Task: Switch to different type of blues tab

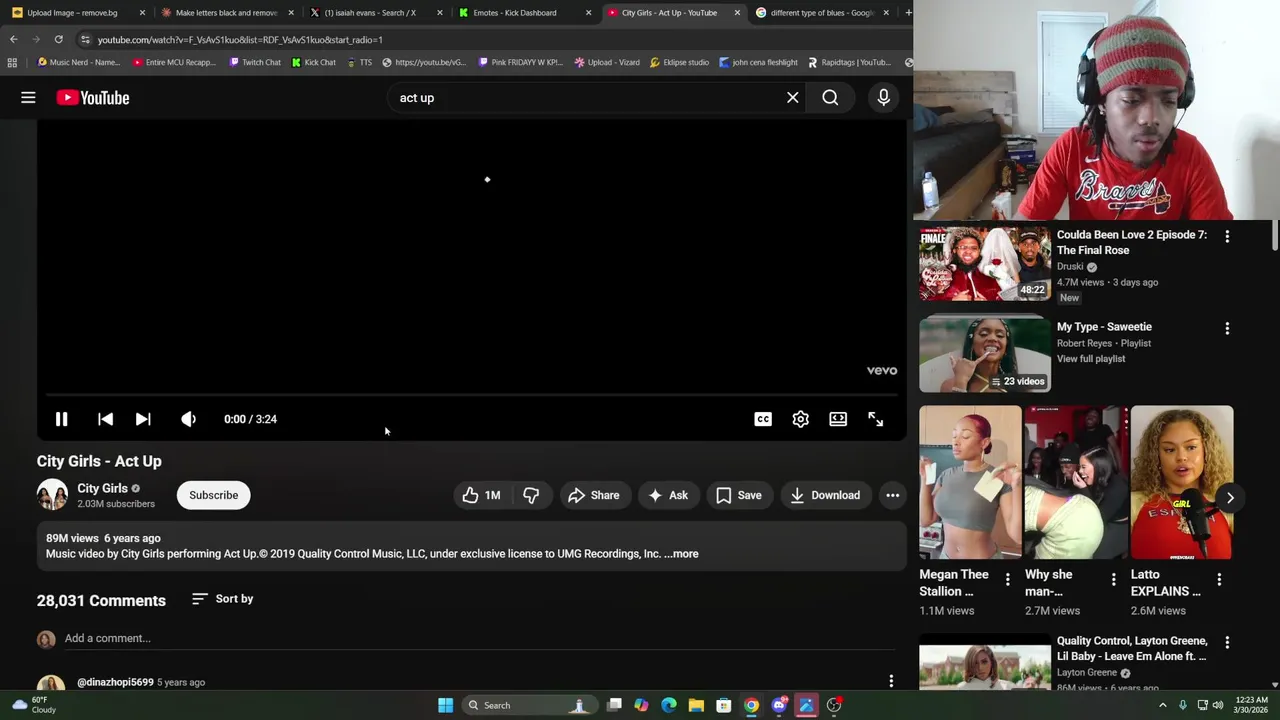Action: click(x=822, y=12)
